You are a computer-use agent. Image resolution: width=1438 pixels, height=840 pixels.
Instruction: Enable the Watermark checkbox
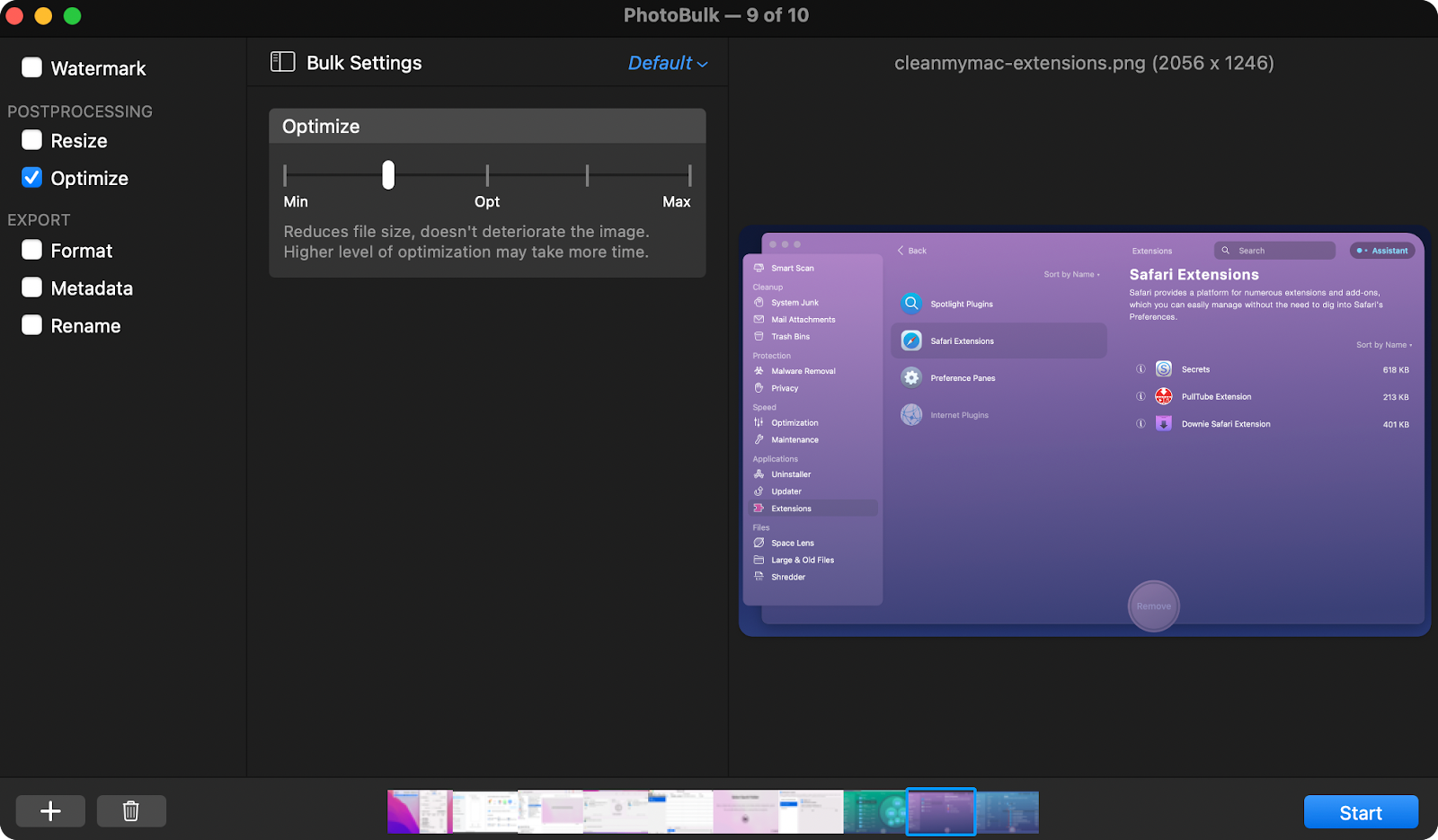click(x=31, y=67)
